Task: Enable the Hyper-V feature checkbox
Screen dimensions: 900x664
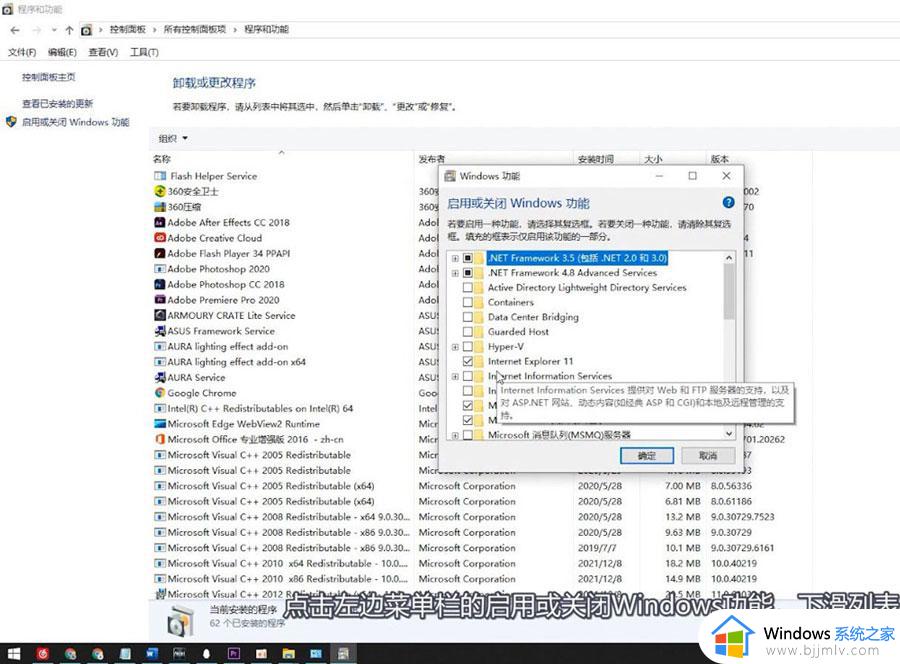Action: [x=468, y=347]
